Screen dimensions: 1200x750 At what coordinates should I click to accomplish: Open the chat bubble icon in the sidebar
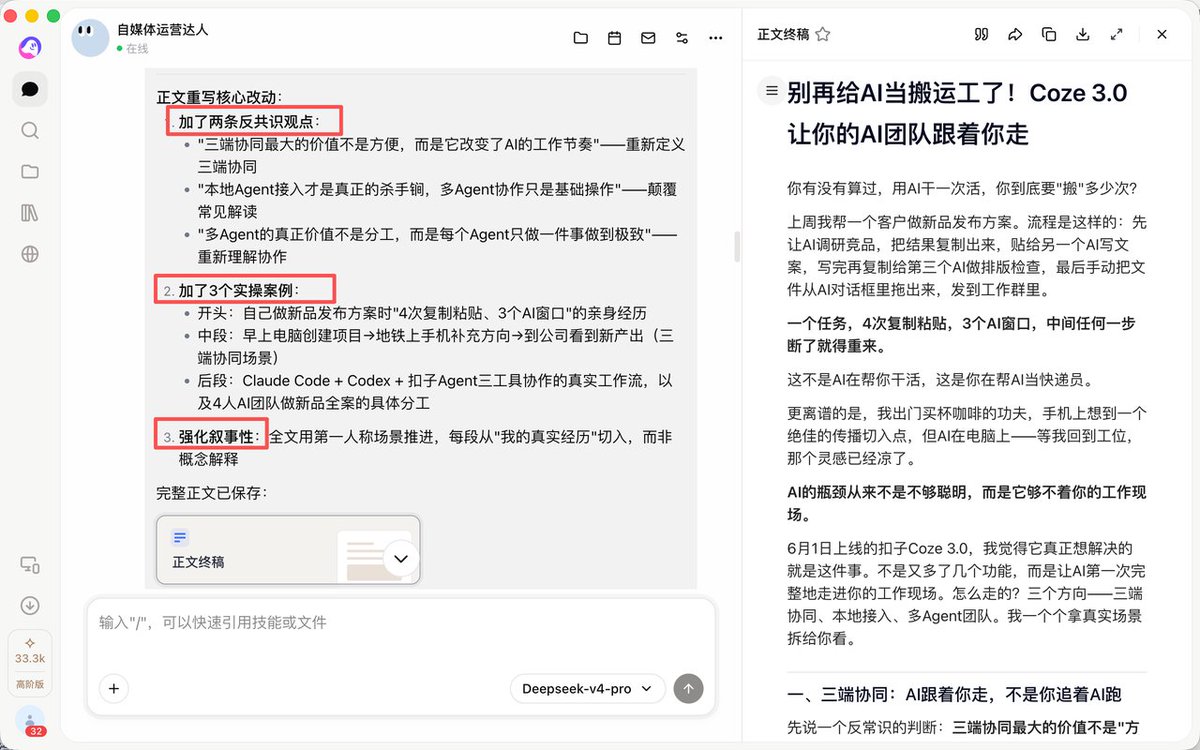[30, 89]
